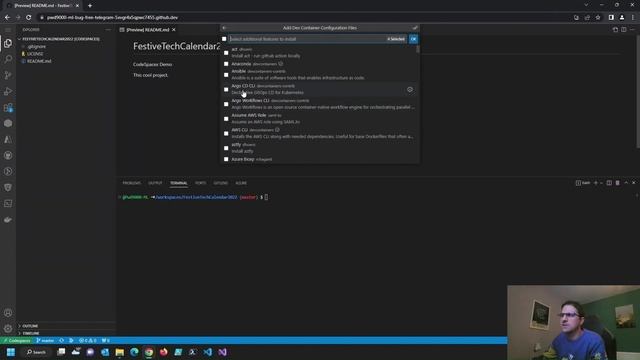Viewport: 640px width, 360px height.
Task: Open README.md in the explorer
Action: 39,61
